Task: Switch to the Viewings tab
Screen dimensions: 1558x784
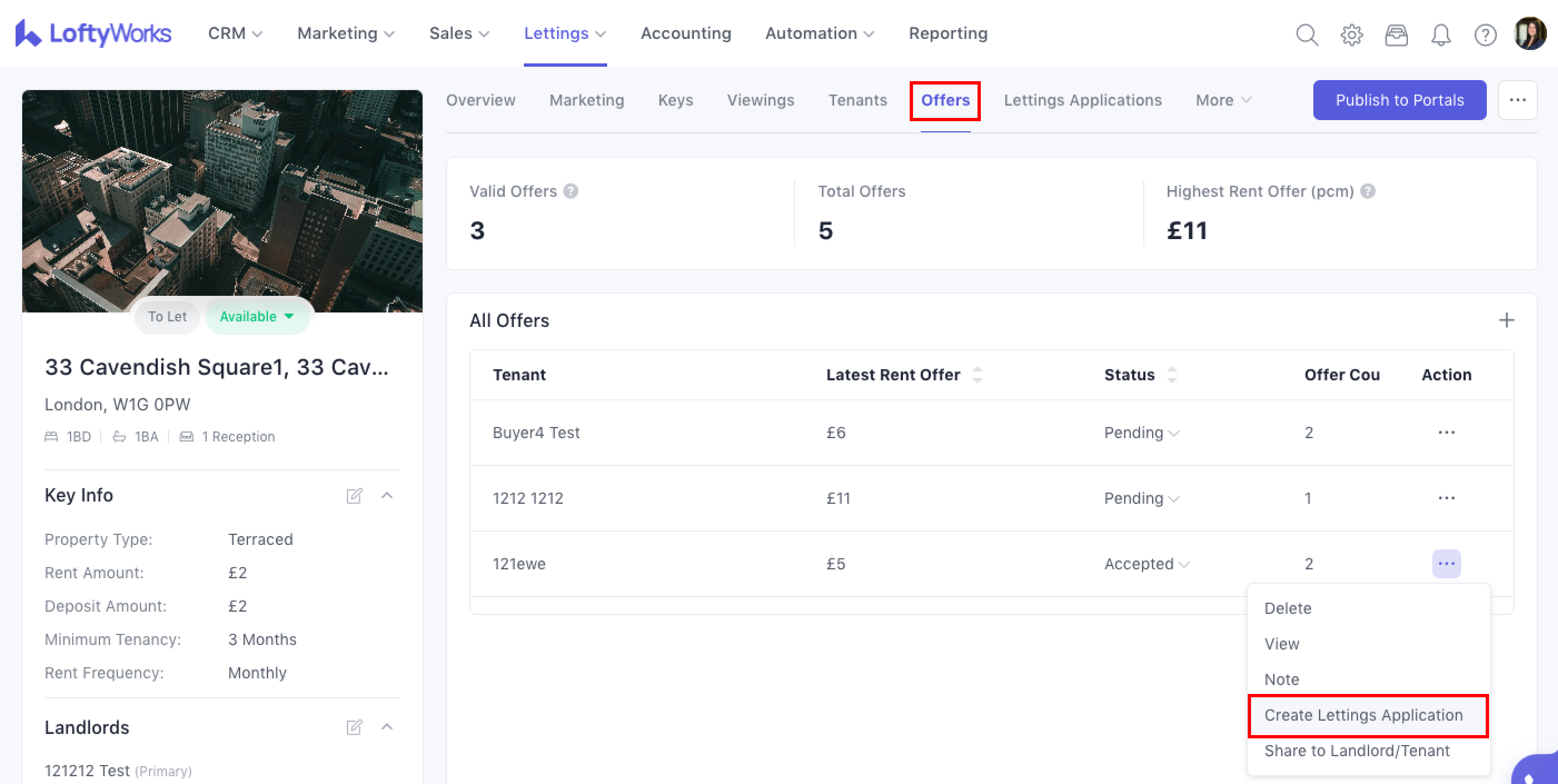Action: point(760,101)
